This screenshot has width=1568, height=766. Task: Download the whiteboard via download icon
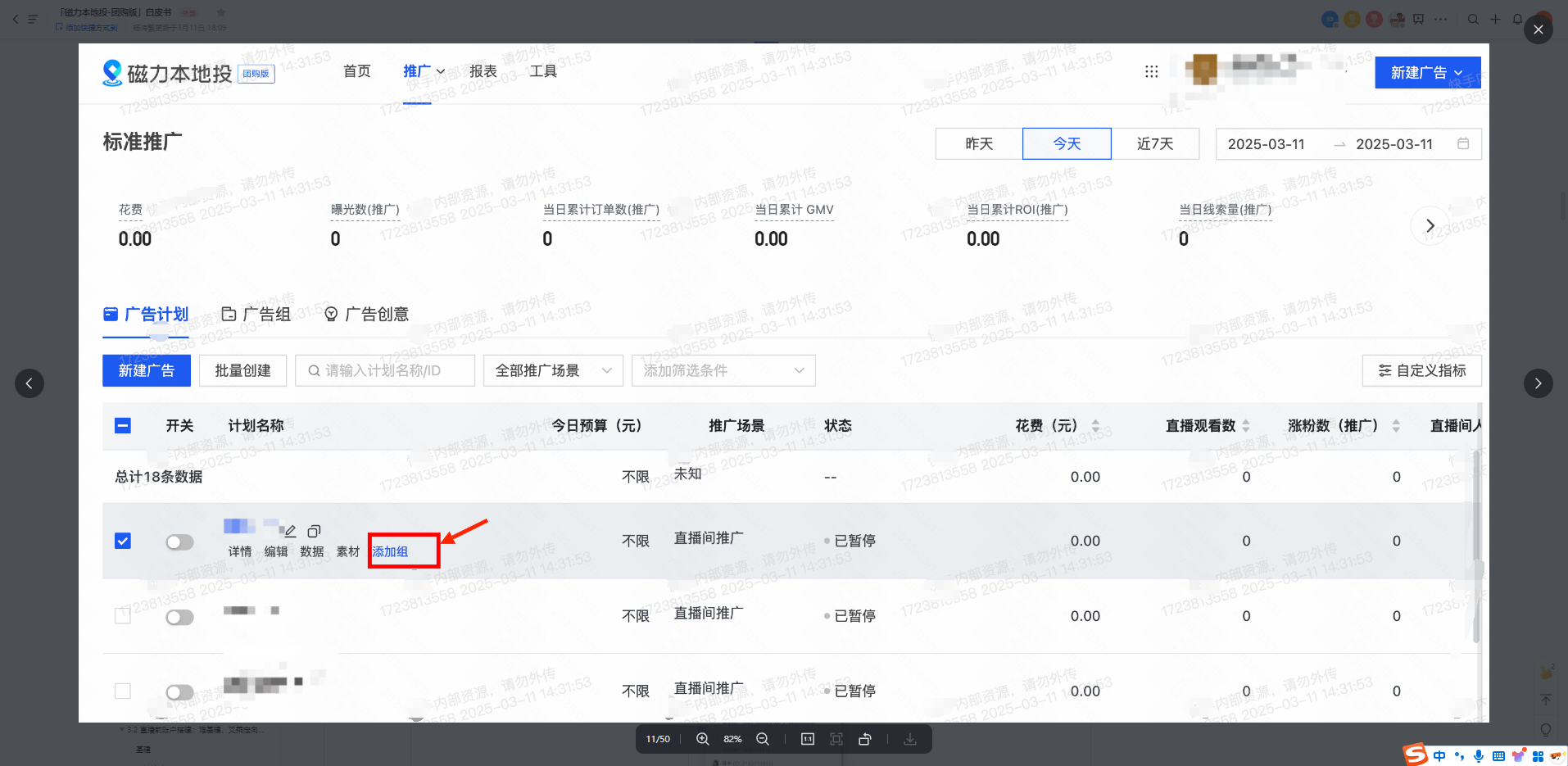(909, 738)
